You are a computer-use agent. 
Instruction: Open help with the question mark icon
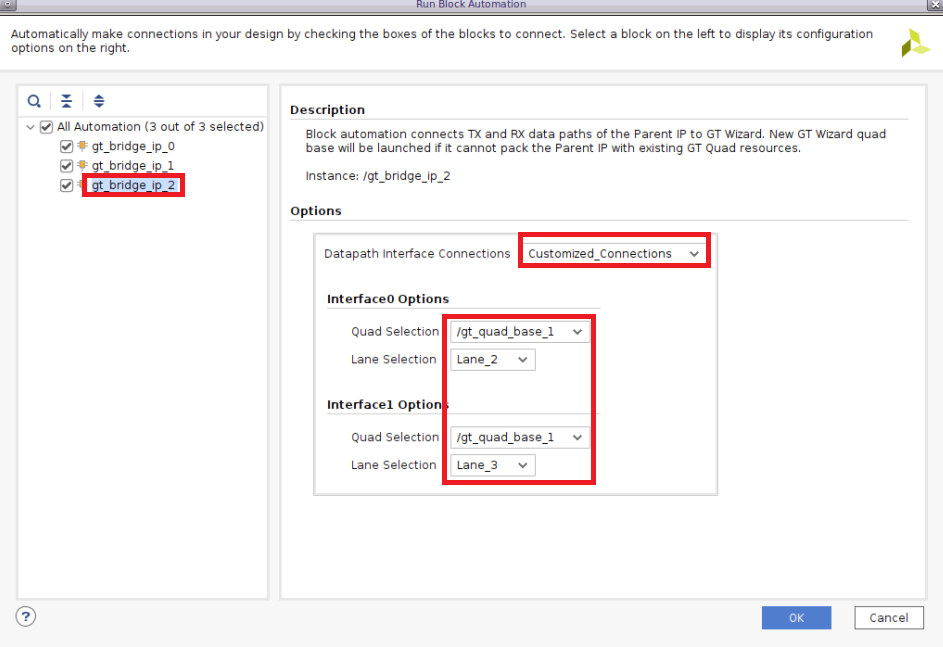click(x=26, y=616)
